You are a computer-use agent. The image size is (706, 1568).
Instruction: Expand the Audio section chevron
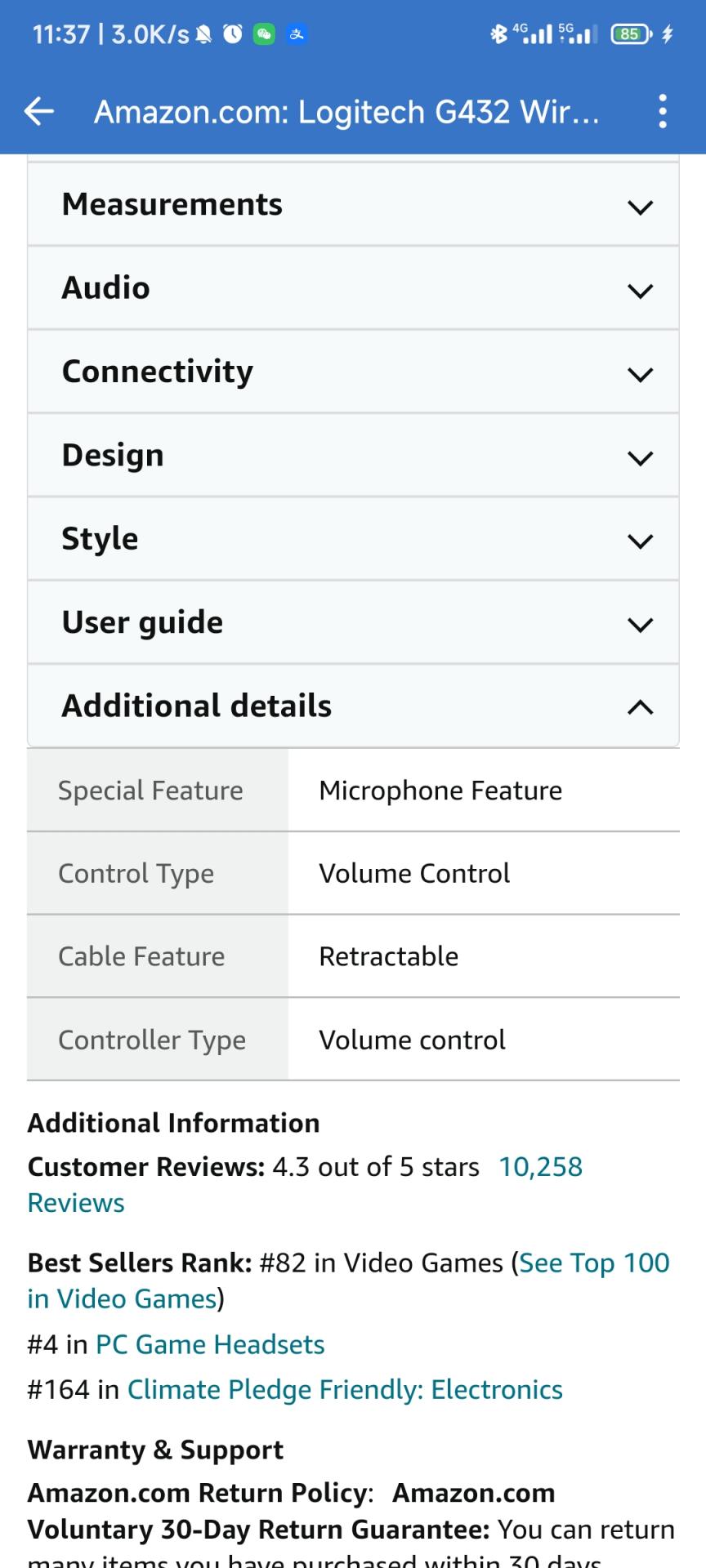click(640, 290)
